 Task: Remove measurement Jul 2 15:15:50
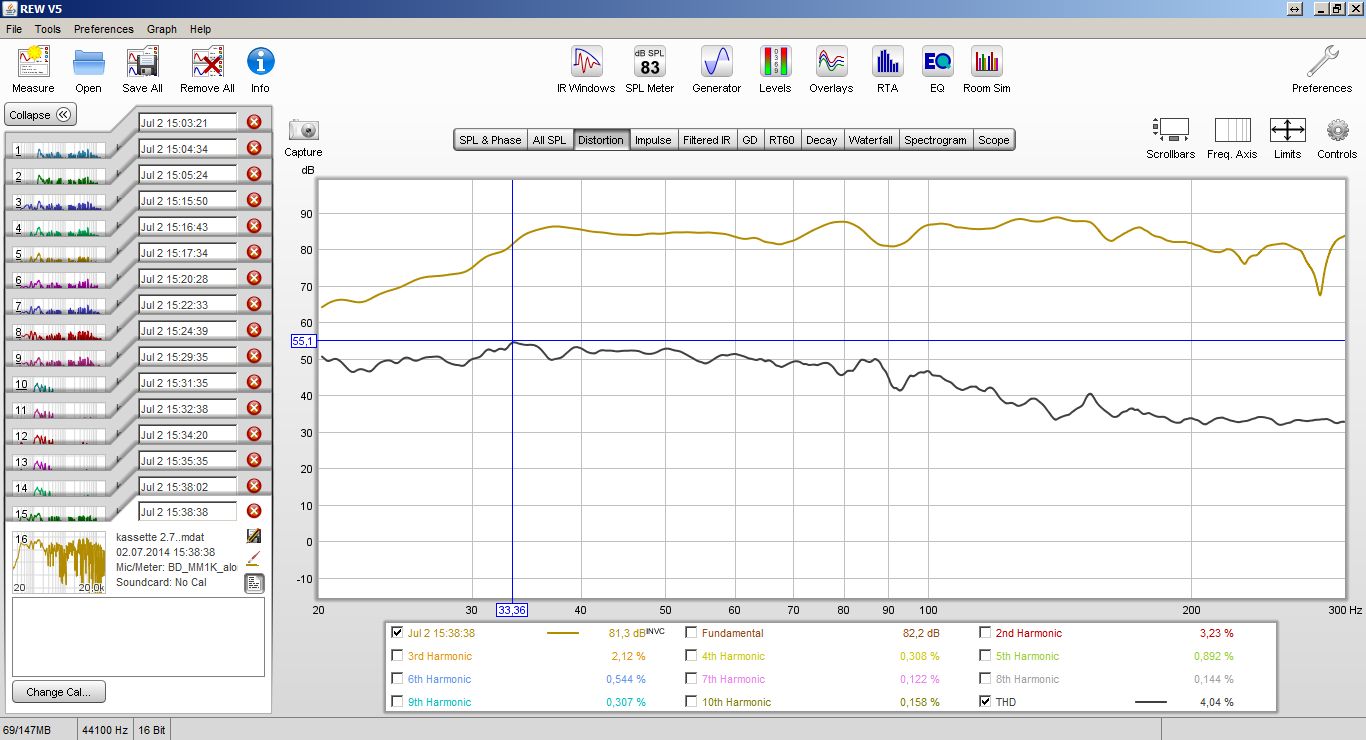click(x=254, y=200)
